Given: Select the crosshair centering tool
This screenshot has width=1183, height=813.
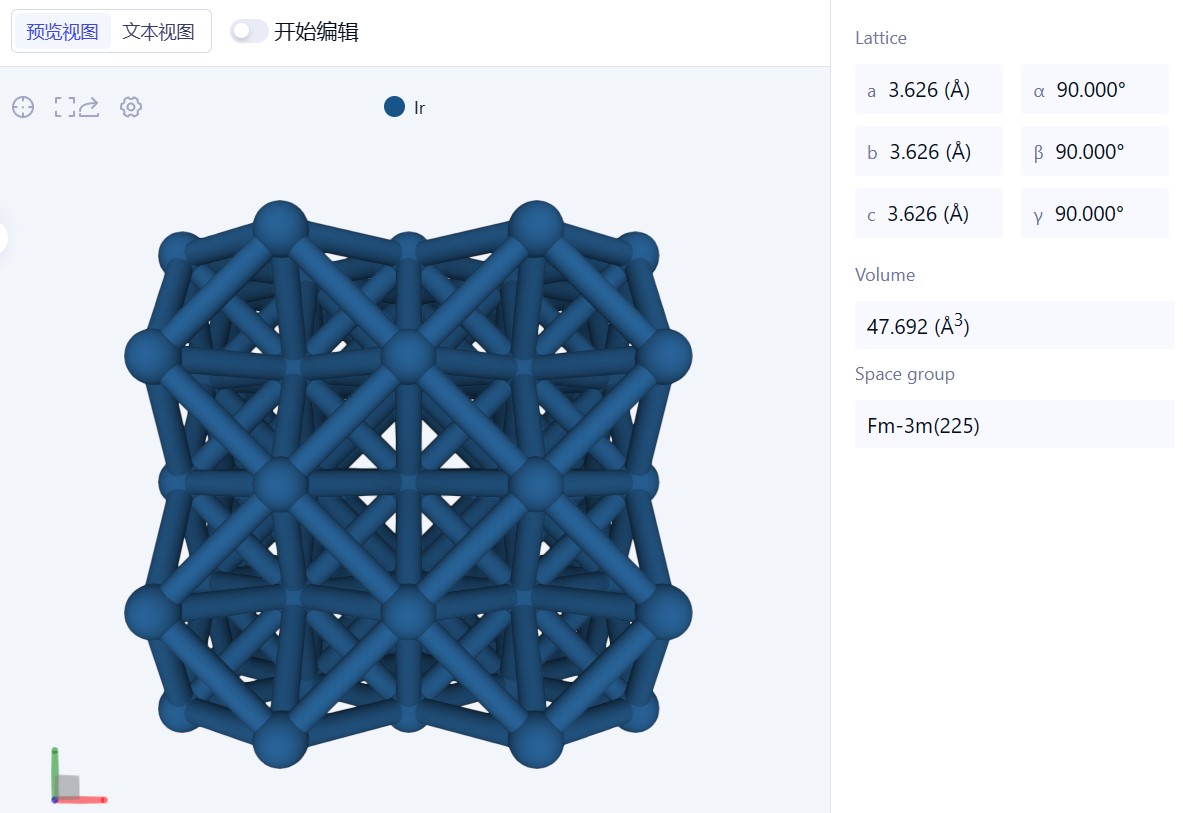Looking at the screenshot, I should pos(22,107).
